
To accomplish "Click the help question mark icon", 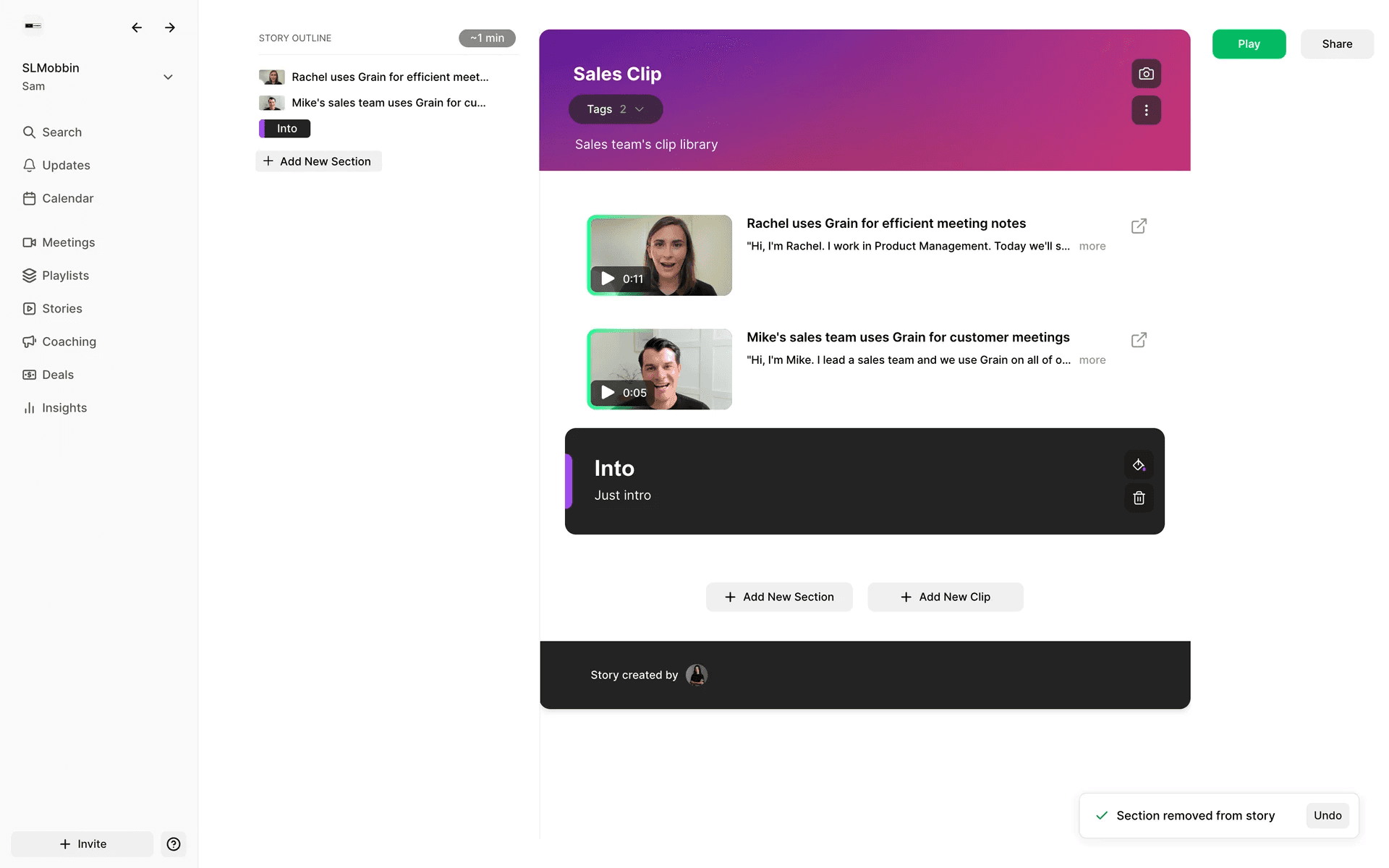I will pyautogui.click(x=174, y=844).
